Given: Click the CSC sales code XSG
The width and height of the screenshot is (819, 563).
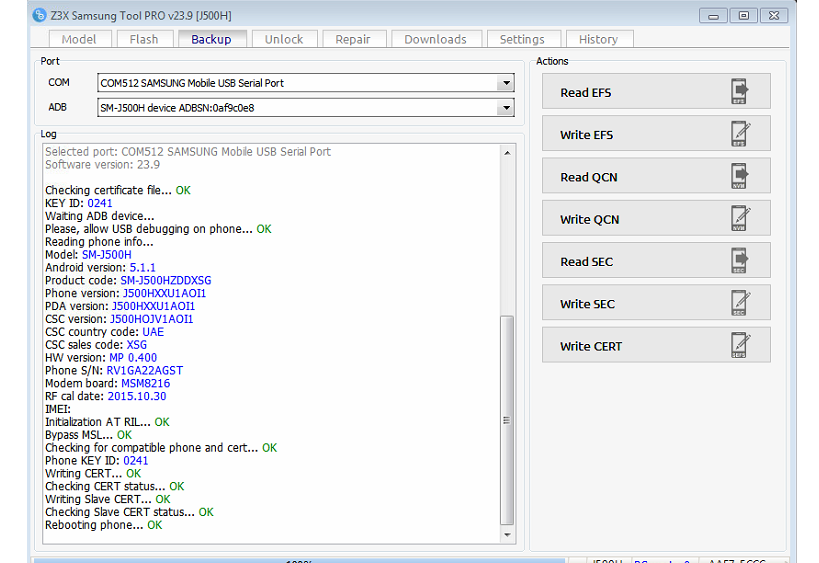Looking at the screenshot, I should (137, 345).
